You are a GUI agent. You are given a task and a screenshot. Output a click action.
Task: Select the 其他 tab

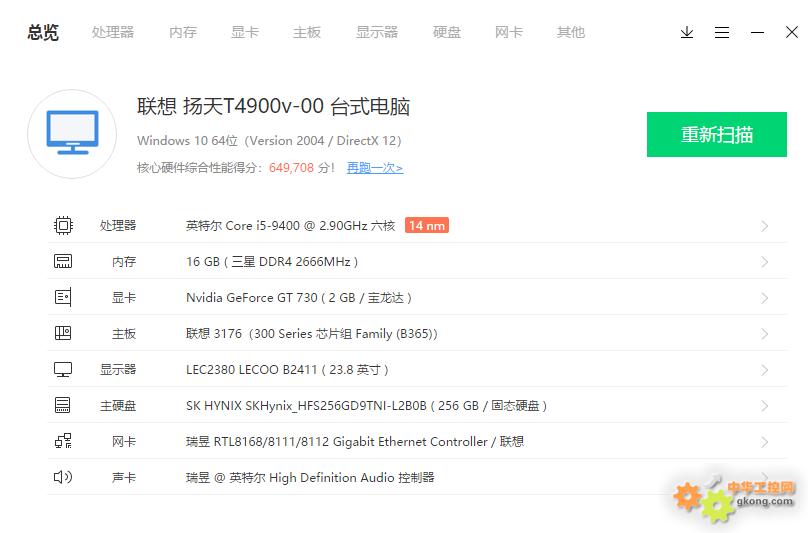click(x=570, y=32)
